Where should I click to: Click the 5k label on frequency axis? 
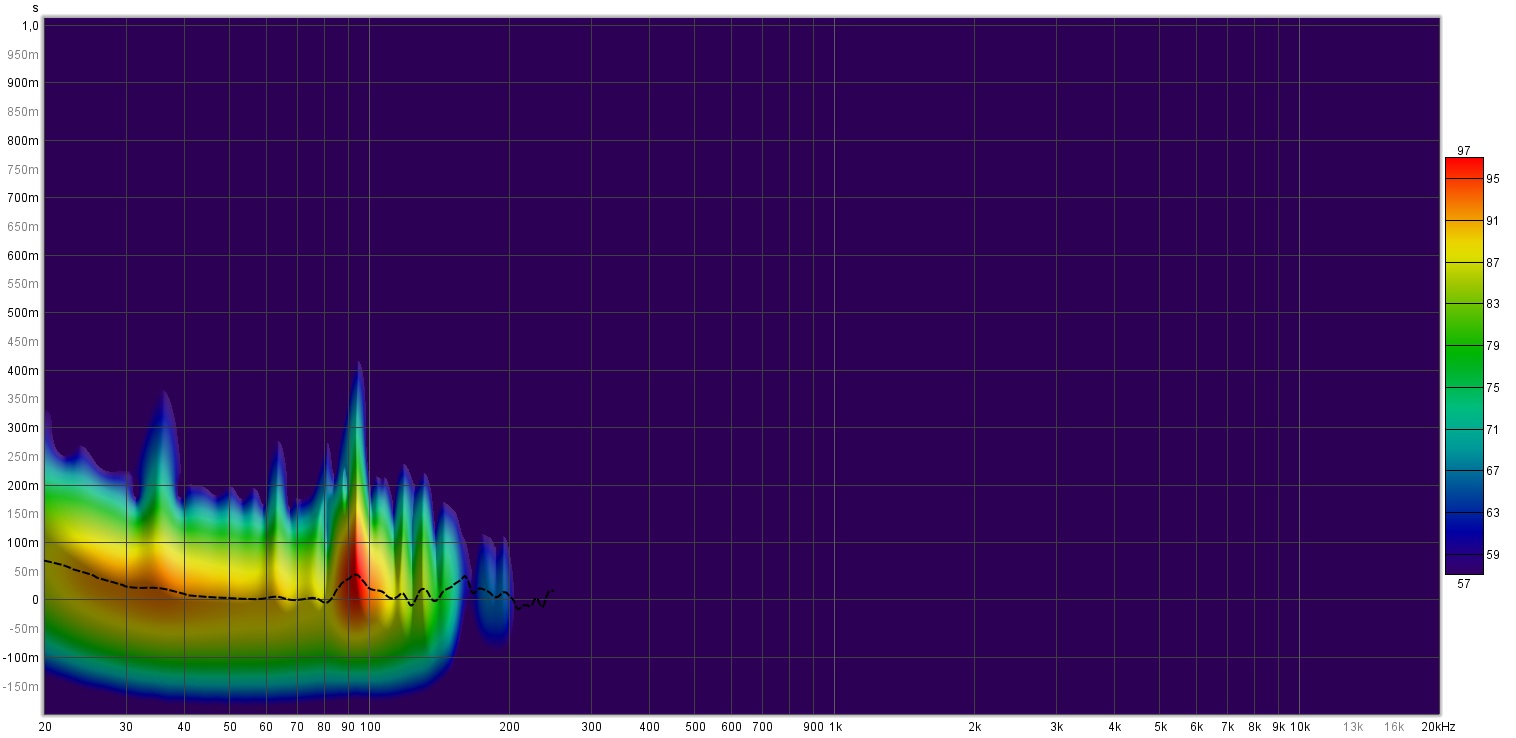coord(1160,726)
